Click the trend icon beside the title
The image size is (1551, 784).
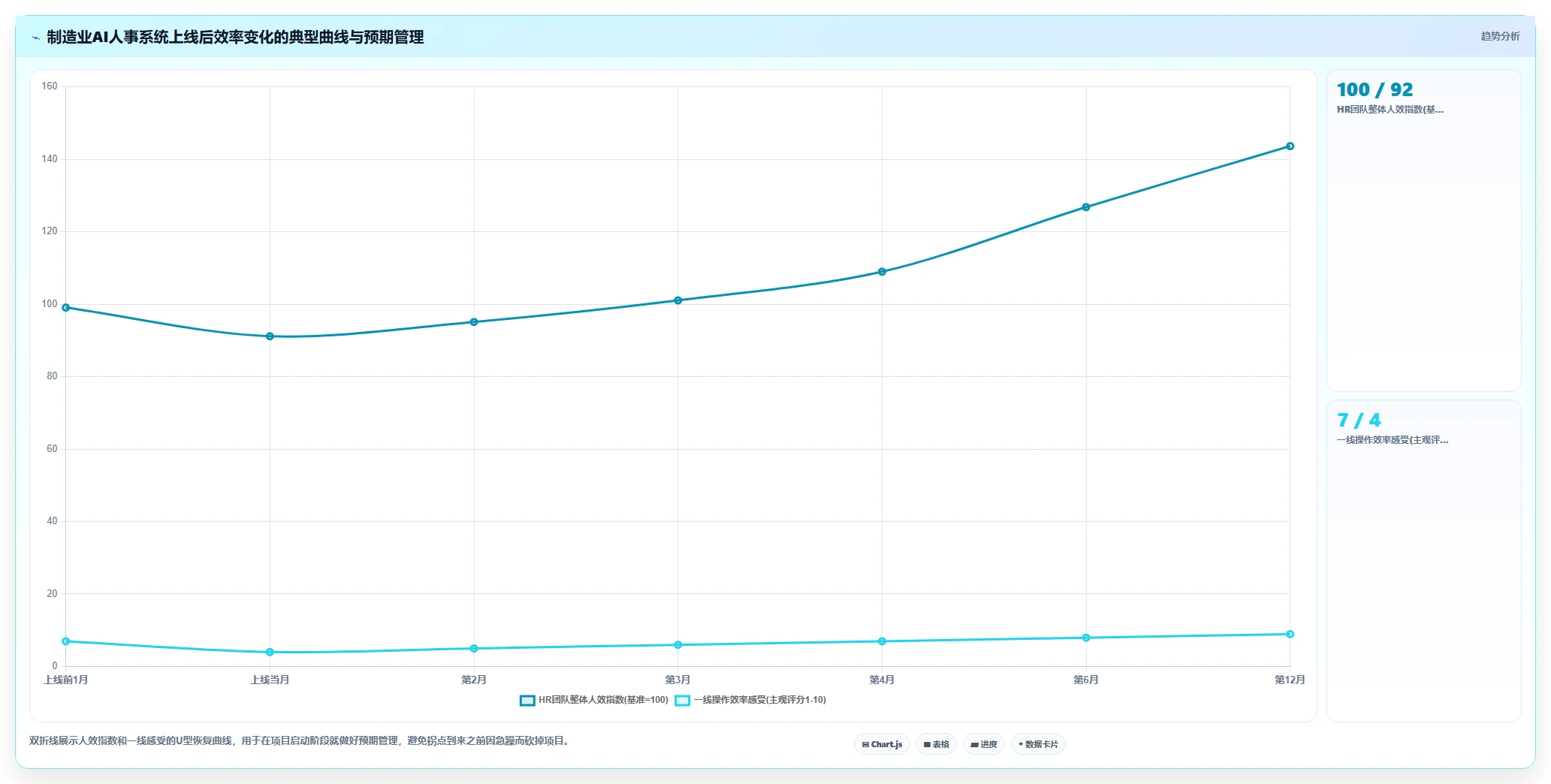[x=35, y=38]
